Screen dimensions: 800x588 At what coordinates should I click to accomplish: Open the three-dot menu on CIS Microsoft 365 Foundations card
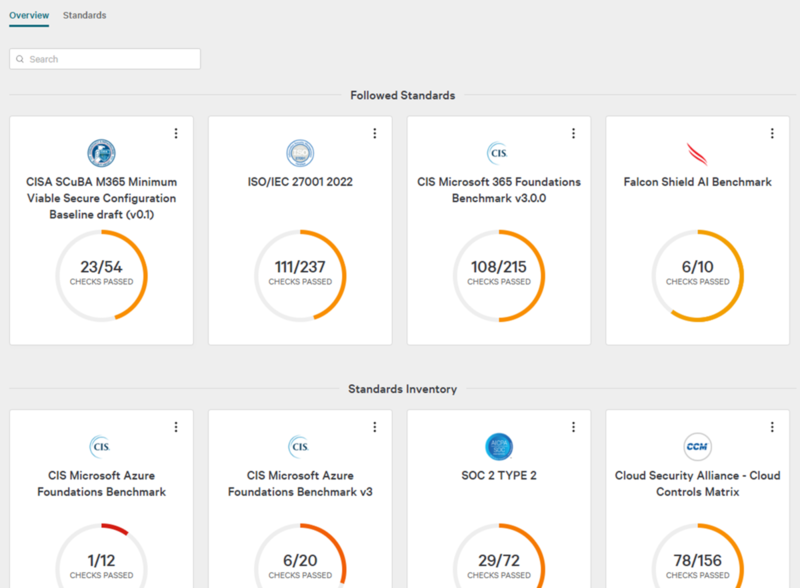point(573,133)
